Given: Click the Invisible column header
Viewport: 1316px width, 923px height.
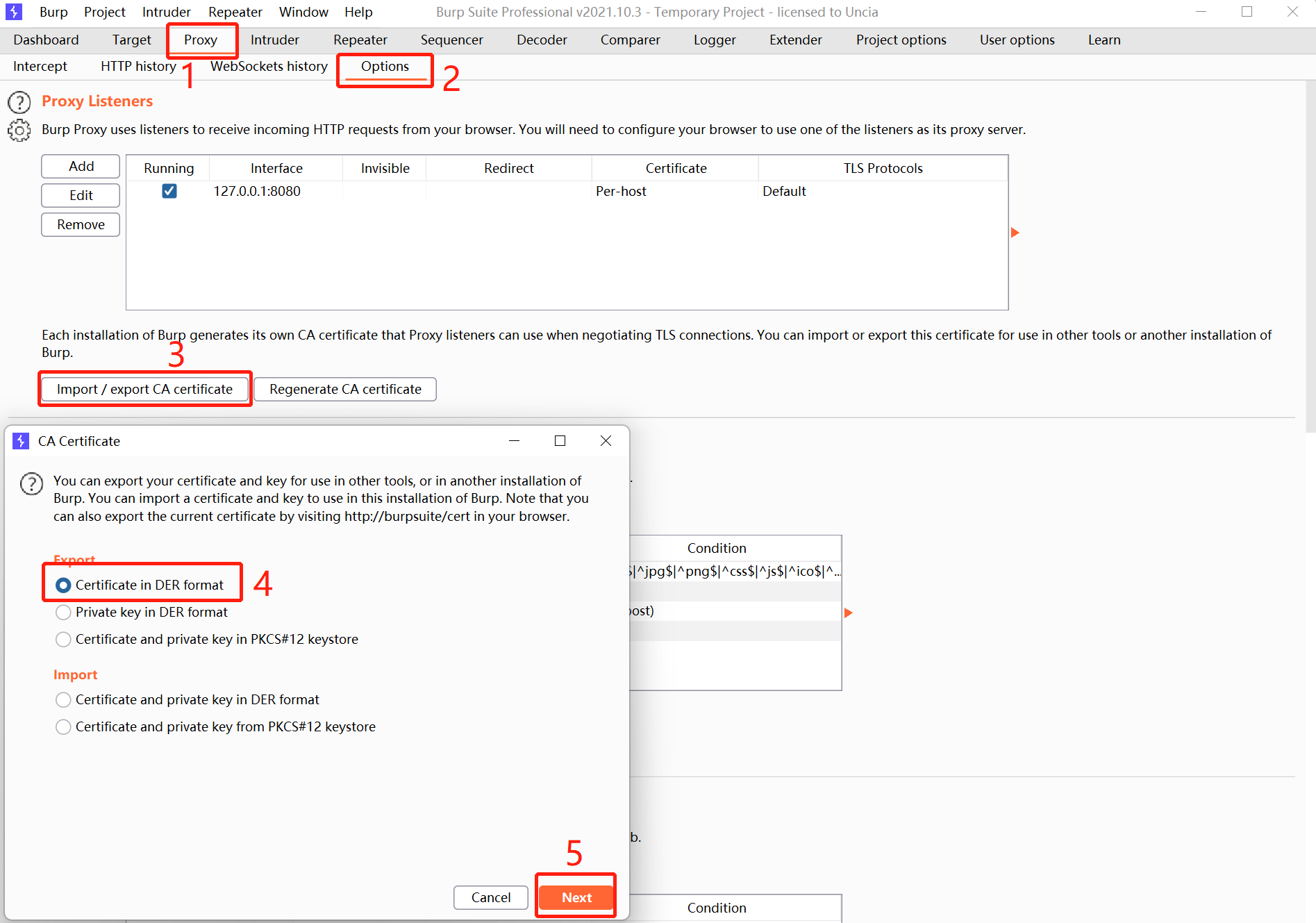Looking at the screenshot, I should pos(385,168).
